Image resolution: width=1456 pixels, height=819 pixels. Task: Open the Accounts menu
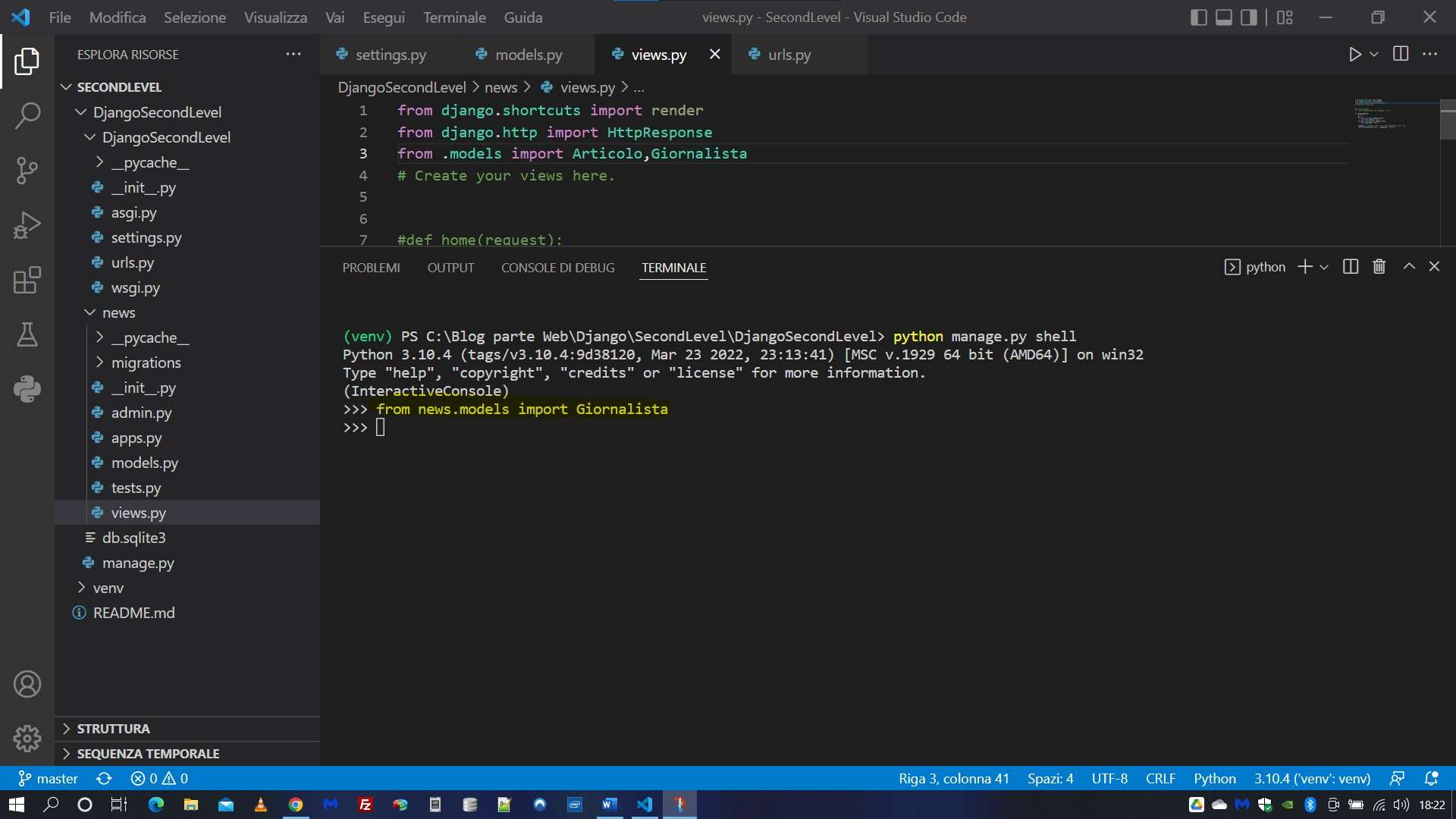[x=27, y=684]
